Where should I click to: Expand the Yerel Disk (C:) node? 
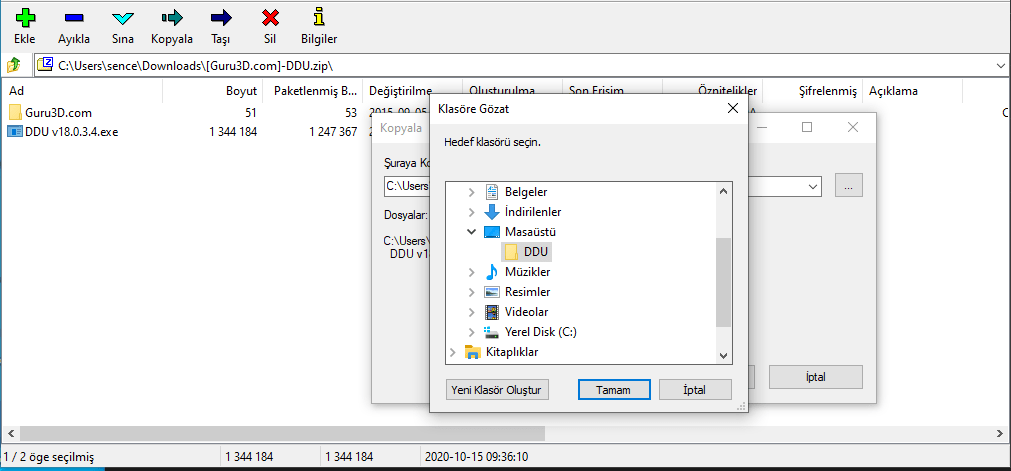coord(471,332)
